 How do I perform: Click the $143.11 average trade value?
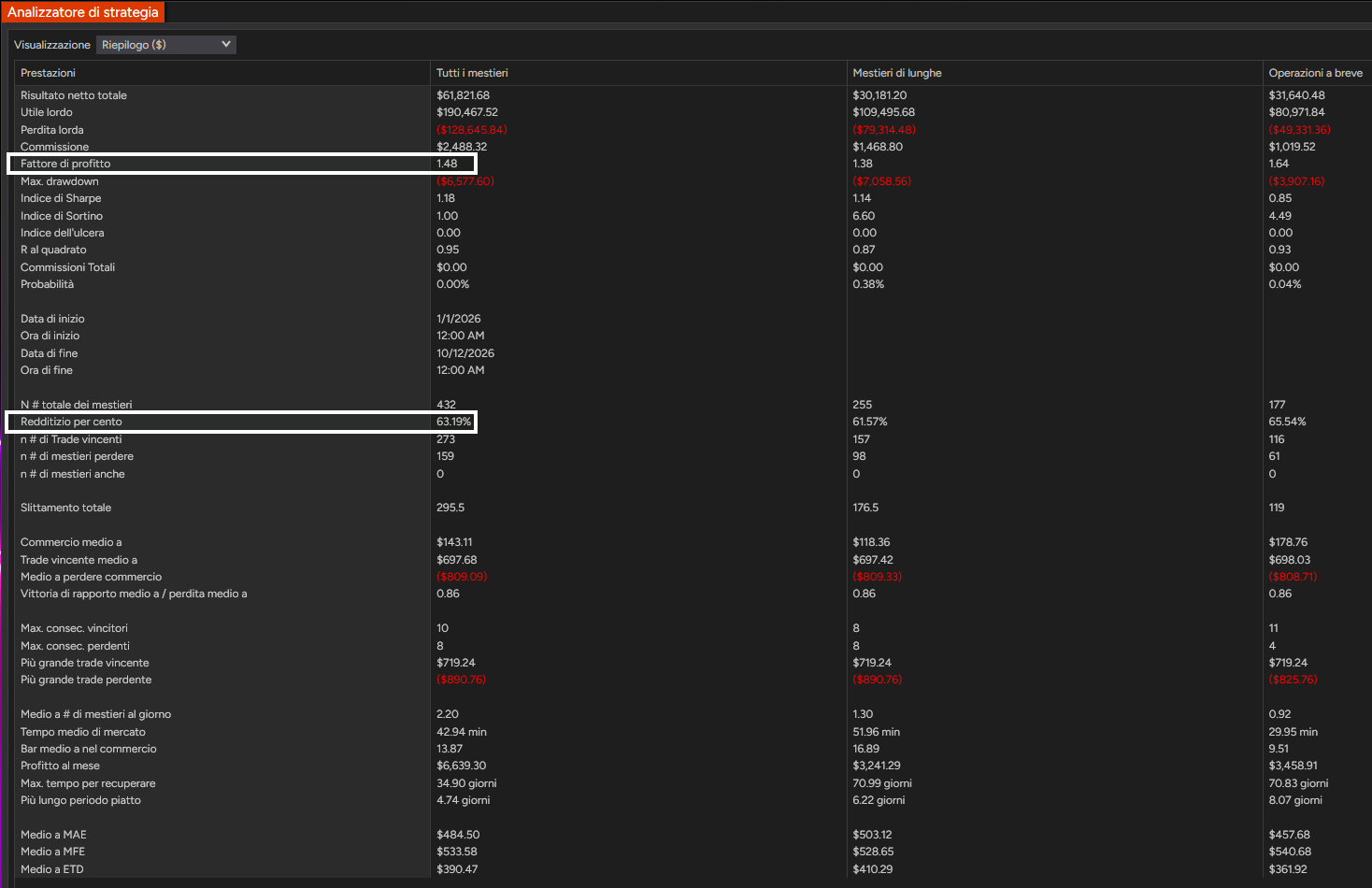click(x=454, y=542)
